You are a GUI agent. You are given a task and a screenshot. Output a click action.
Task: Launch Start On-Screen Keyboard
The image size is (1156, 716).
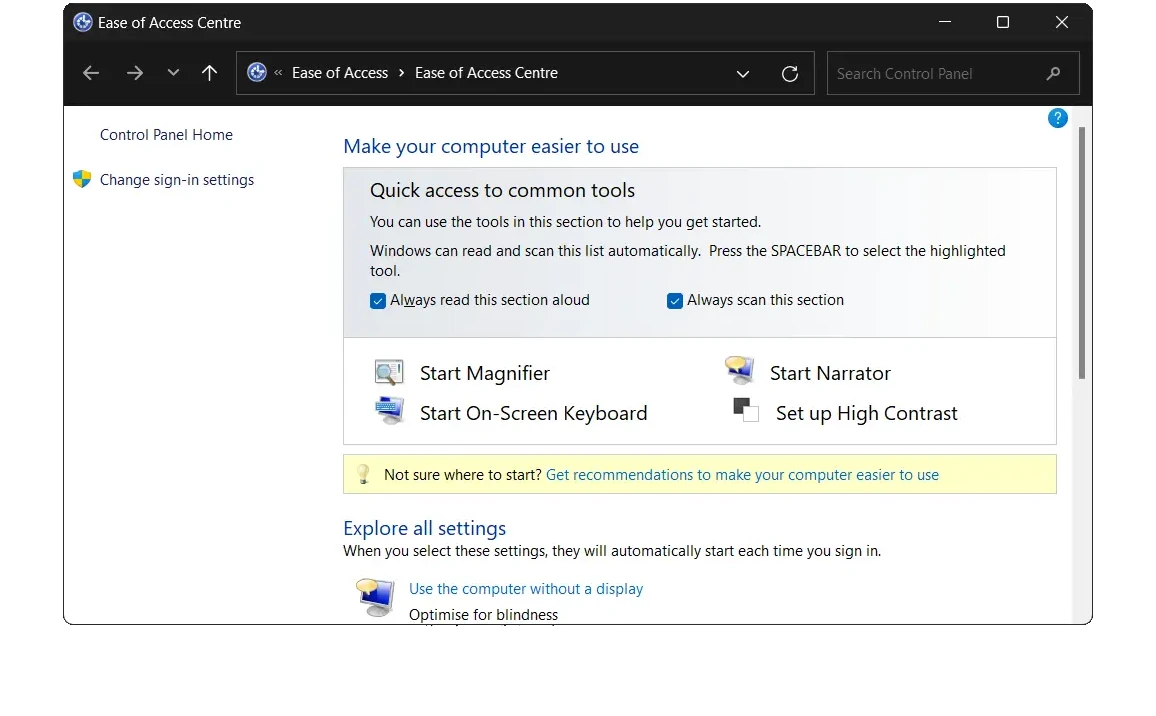coord(534,414)
